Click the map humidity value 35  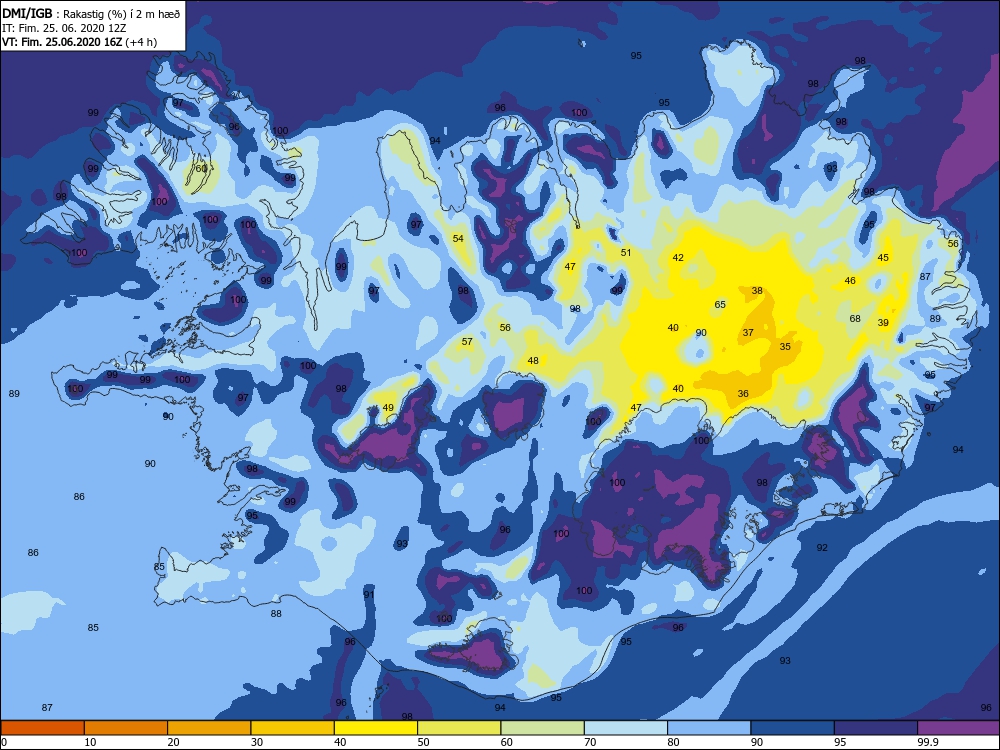(x=785, y=346)
